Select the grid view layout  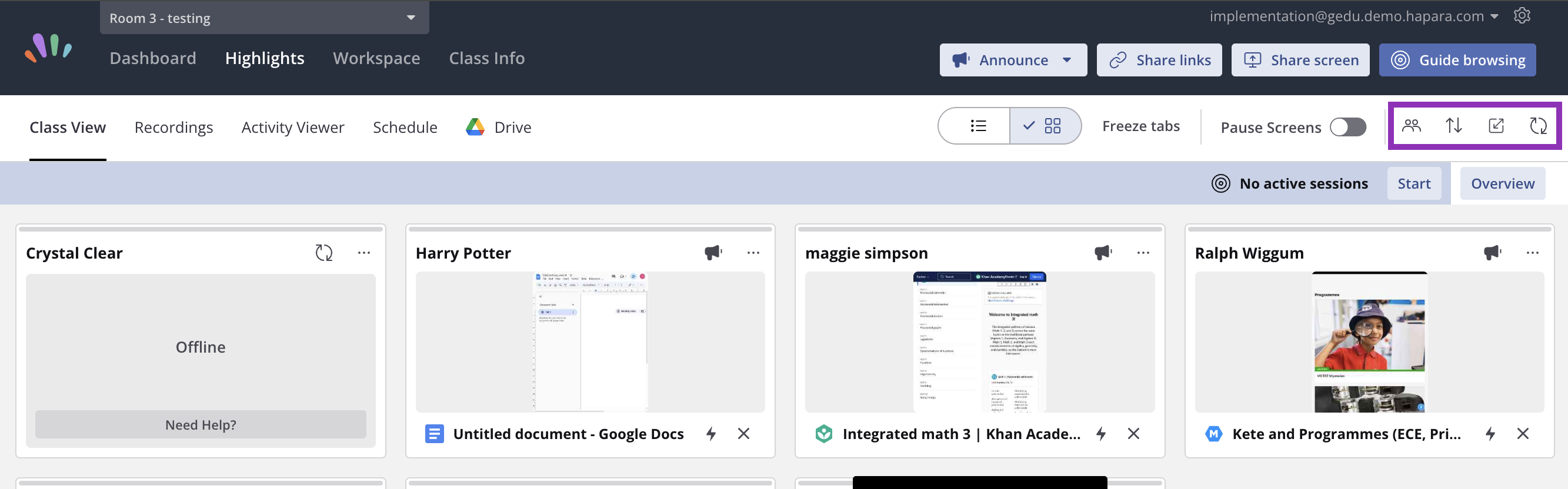point(1045,126)
